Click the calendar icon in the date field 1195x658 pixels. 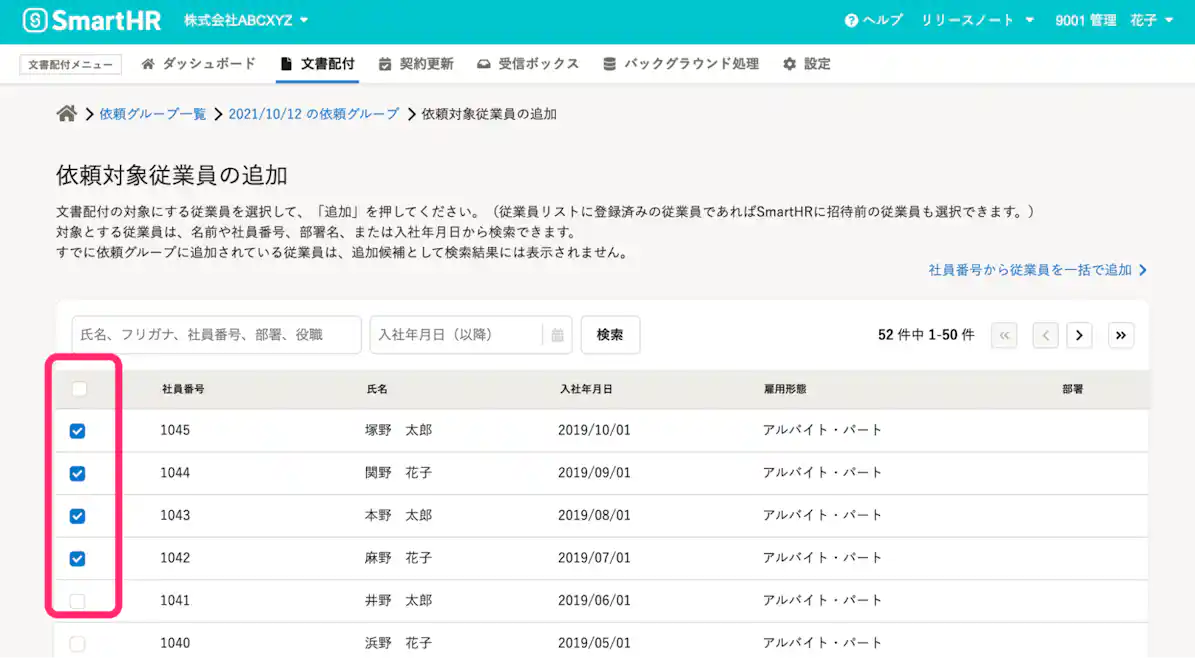[557, 335]
